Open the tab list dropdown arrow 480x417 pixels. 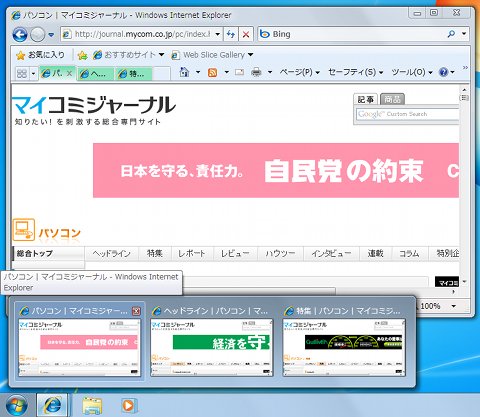click(x=33, y=73)
